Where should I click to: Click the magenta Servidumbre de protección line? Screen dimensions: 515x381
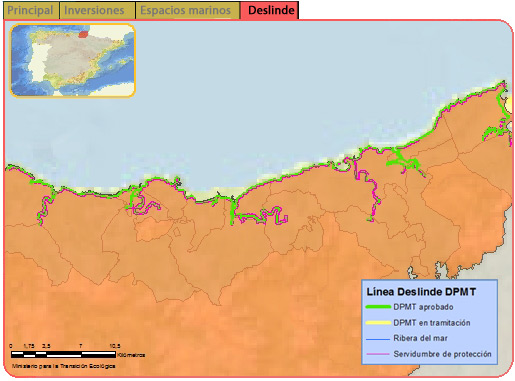[x=378, y=354]
